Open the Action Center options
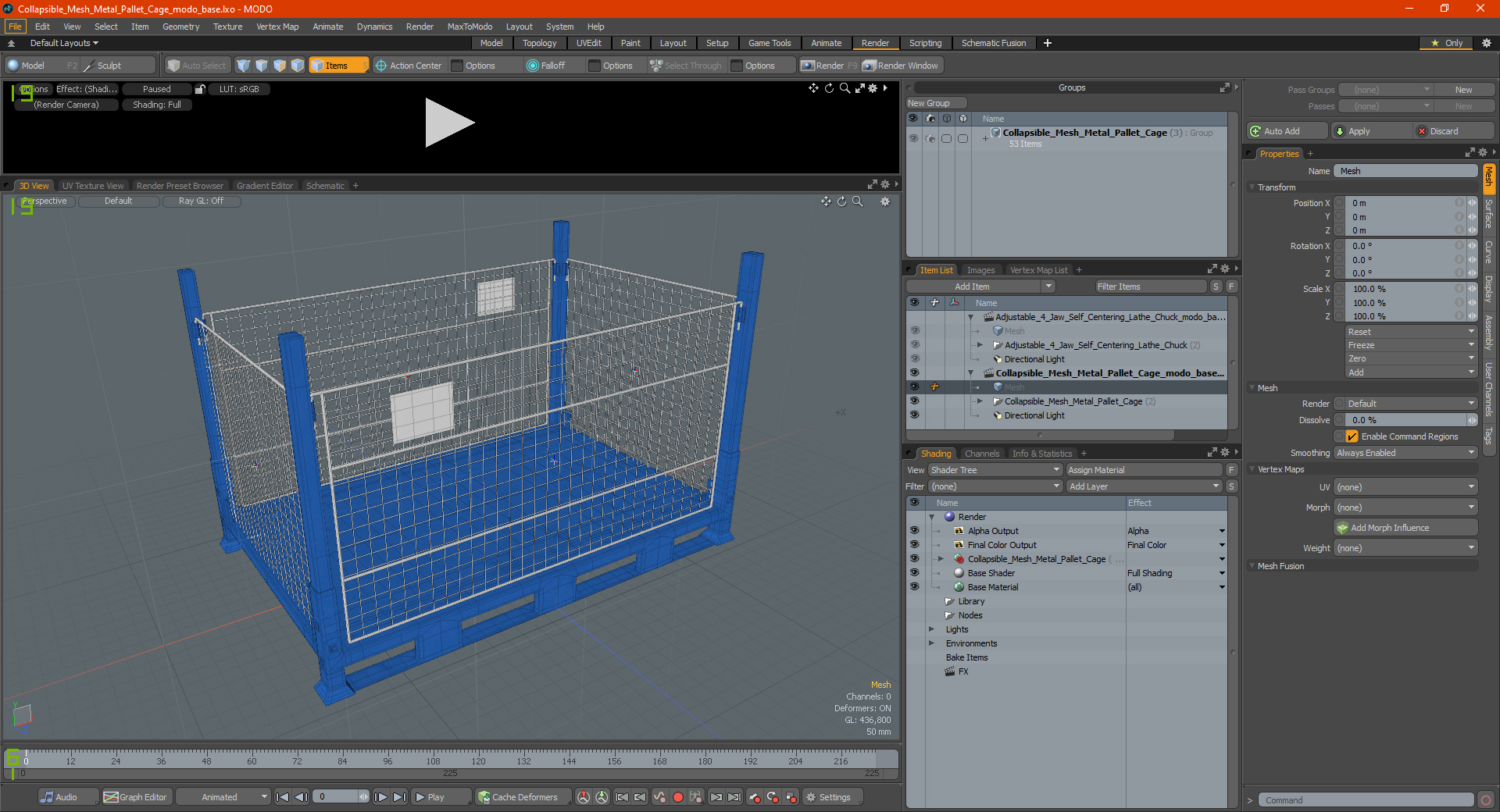 408,66
